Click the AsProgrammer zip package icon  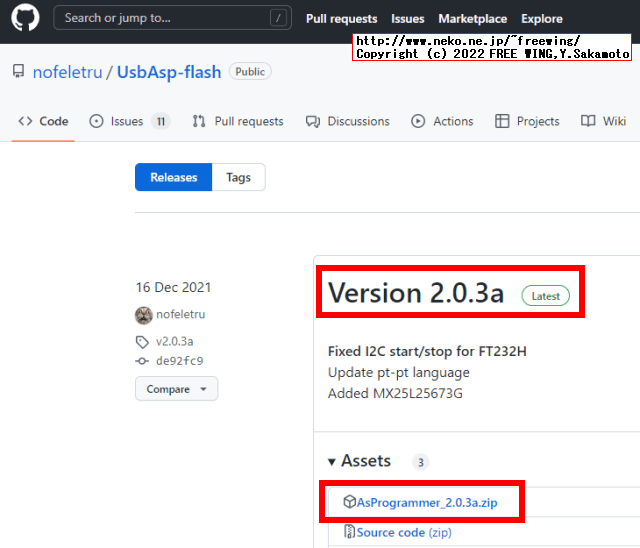349,502
